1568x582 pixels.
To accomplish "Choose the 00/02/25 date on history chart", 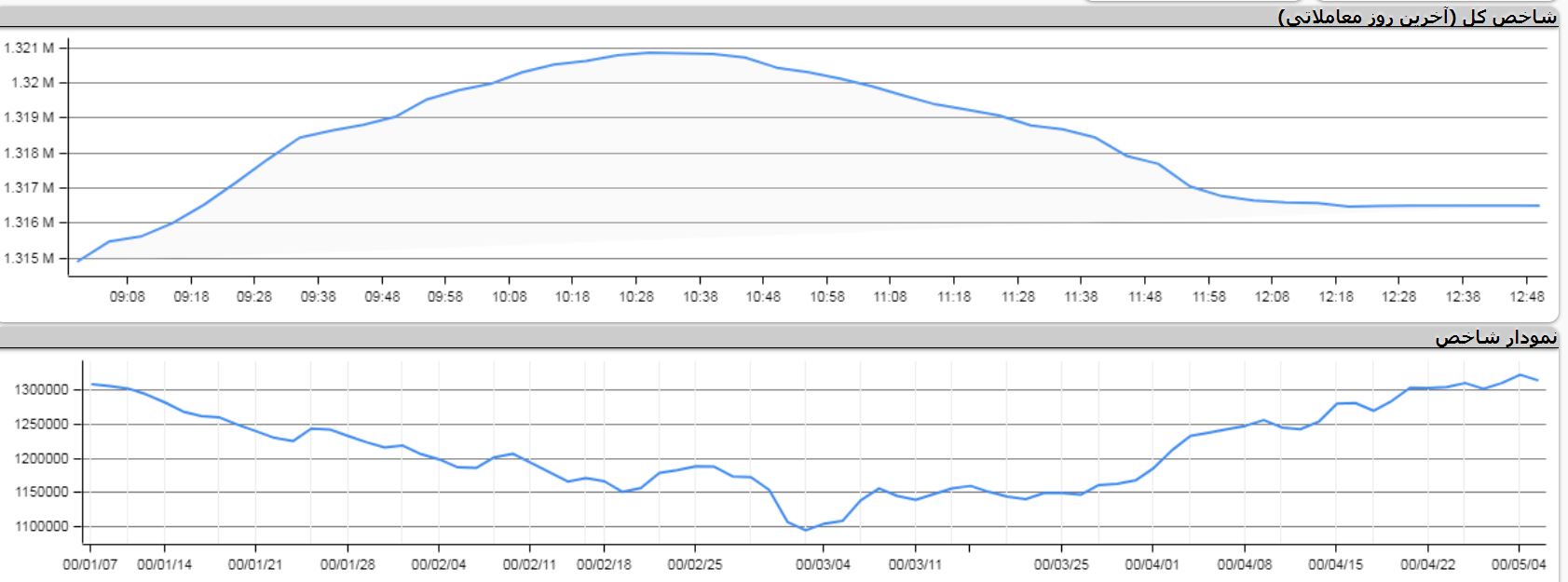I will (695, 564).
